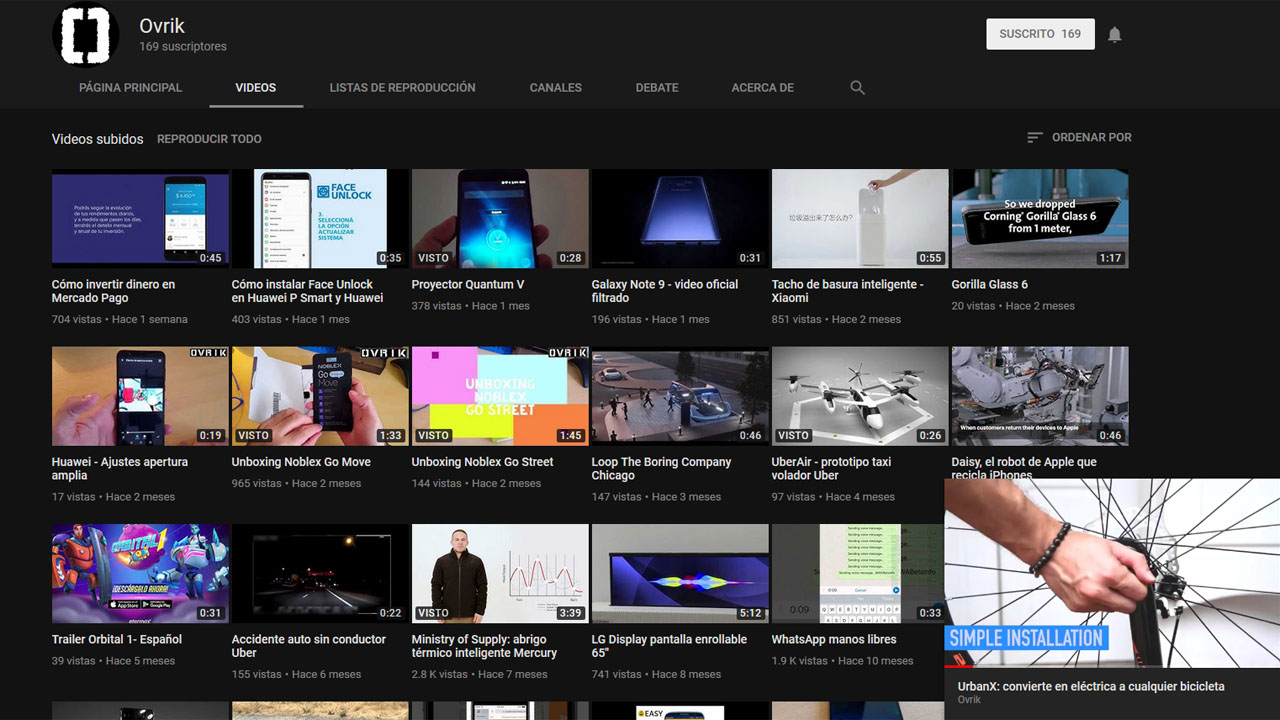Open the Videos subidos heading
Image resolution: width=1280 pixels, height=720 pixels.
(97, 139)
